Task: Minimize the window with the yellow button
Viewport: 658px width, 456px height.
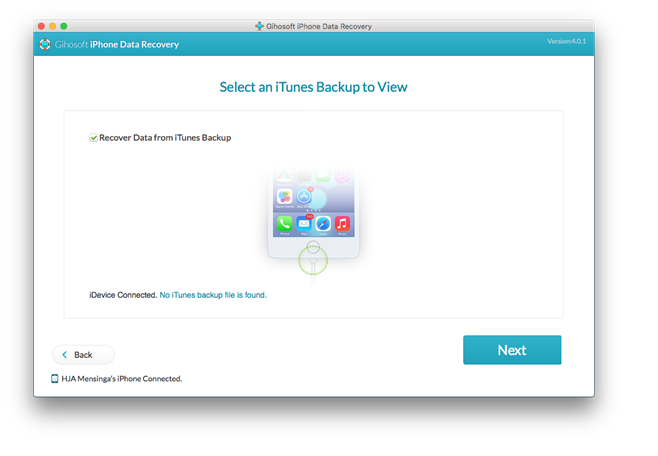Action: 53,25
